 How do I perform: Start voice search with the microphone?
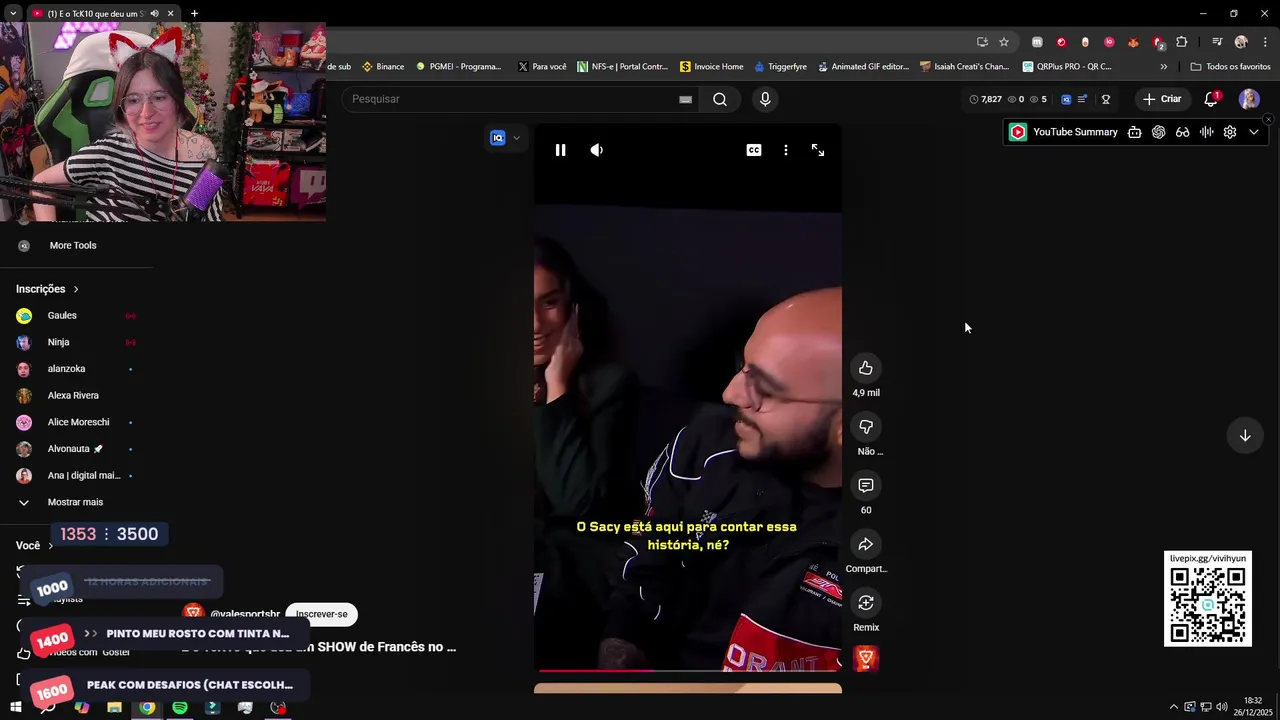(765, 99)
